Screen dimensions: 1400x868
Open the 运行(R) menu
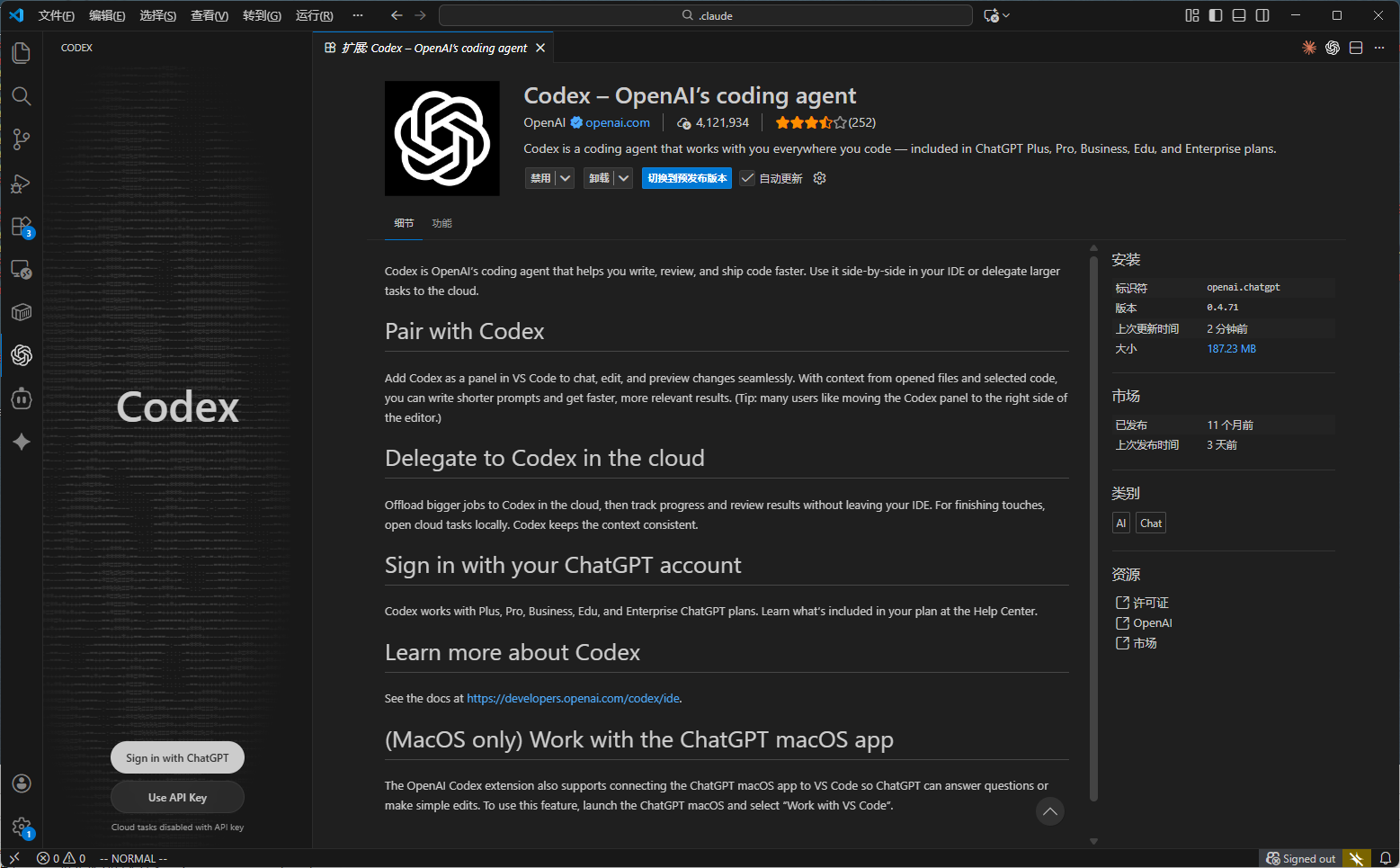tap(314, 15)
